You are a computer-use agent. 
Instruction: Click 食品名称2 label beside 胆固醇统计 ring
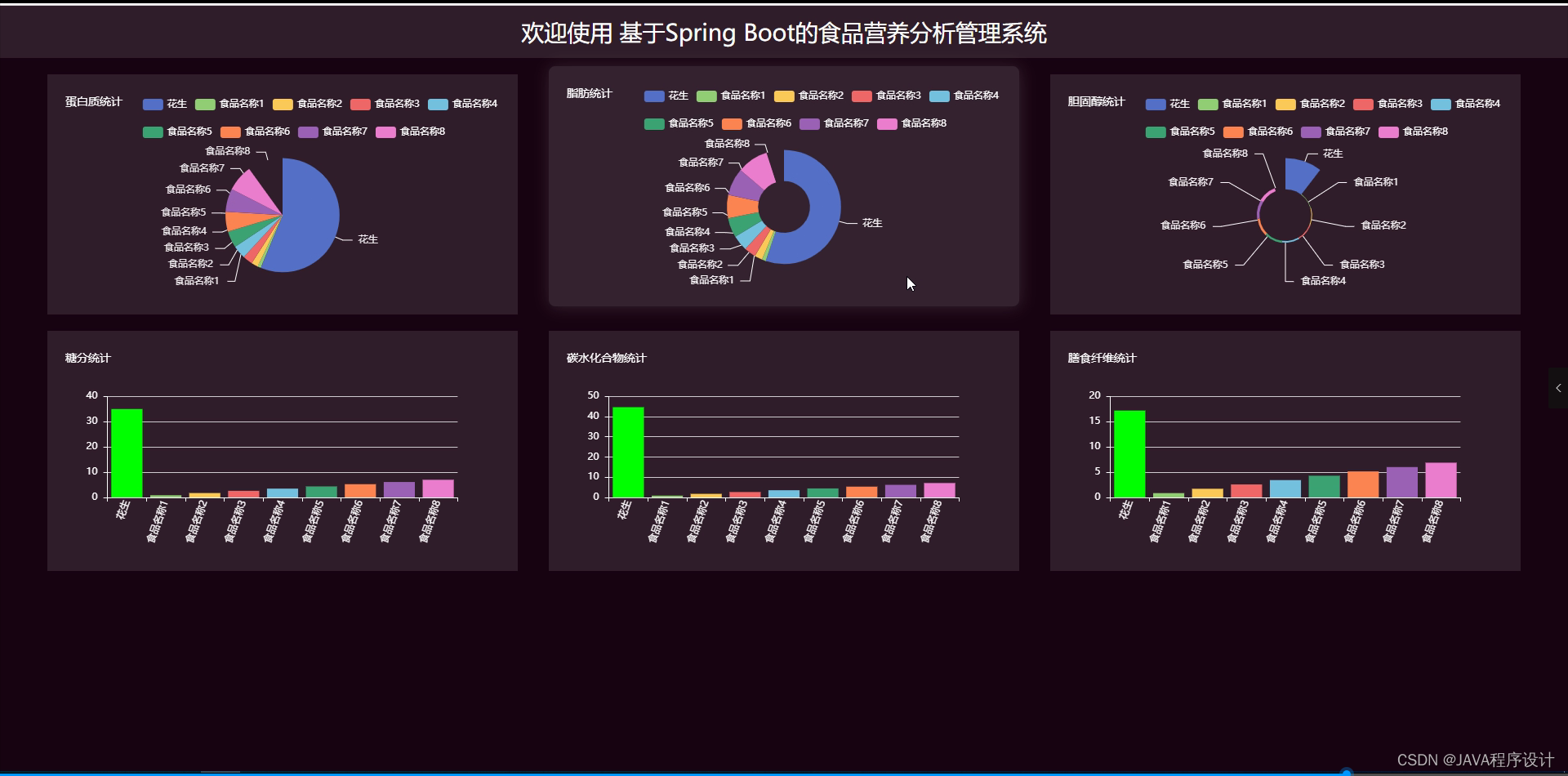point(1383,225)
